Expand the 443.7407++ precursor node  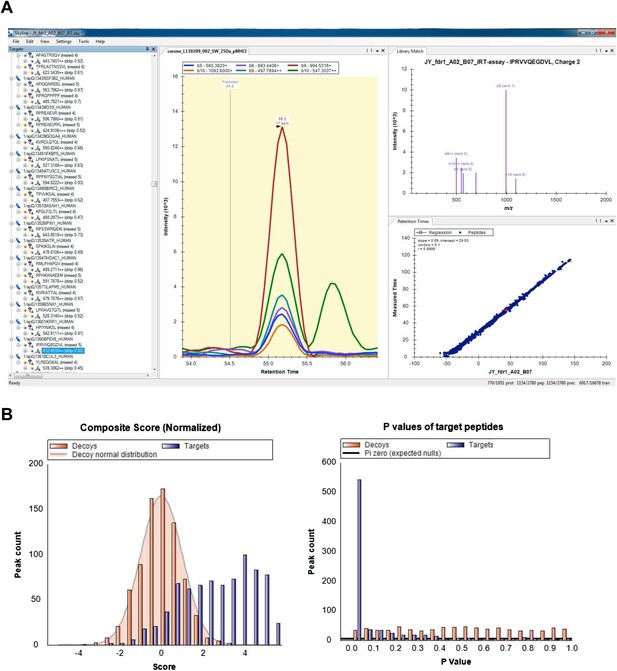pyautogui.click(x=25, y=61)
